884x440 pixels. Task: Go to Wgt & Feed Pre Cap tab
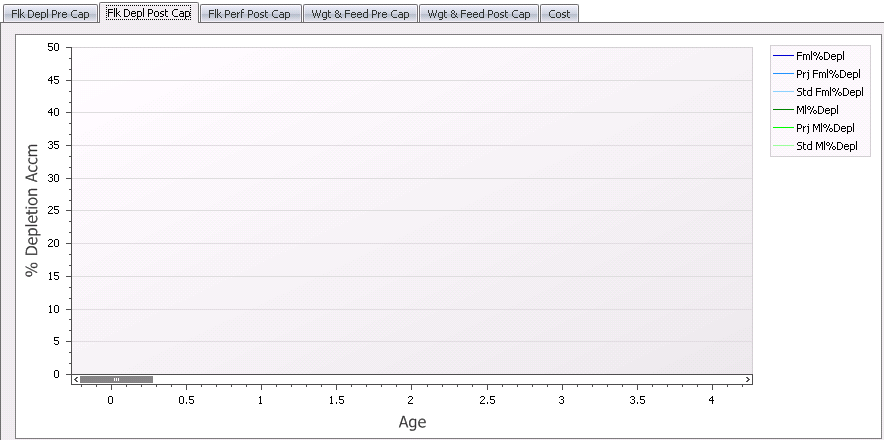[361, 14]
